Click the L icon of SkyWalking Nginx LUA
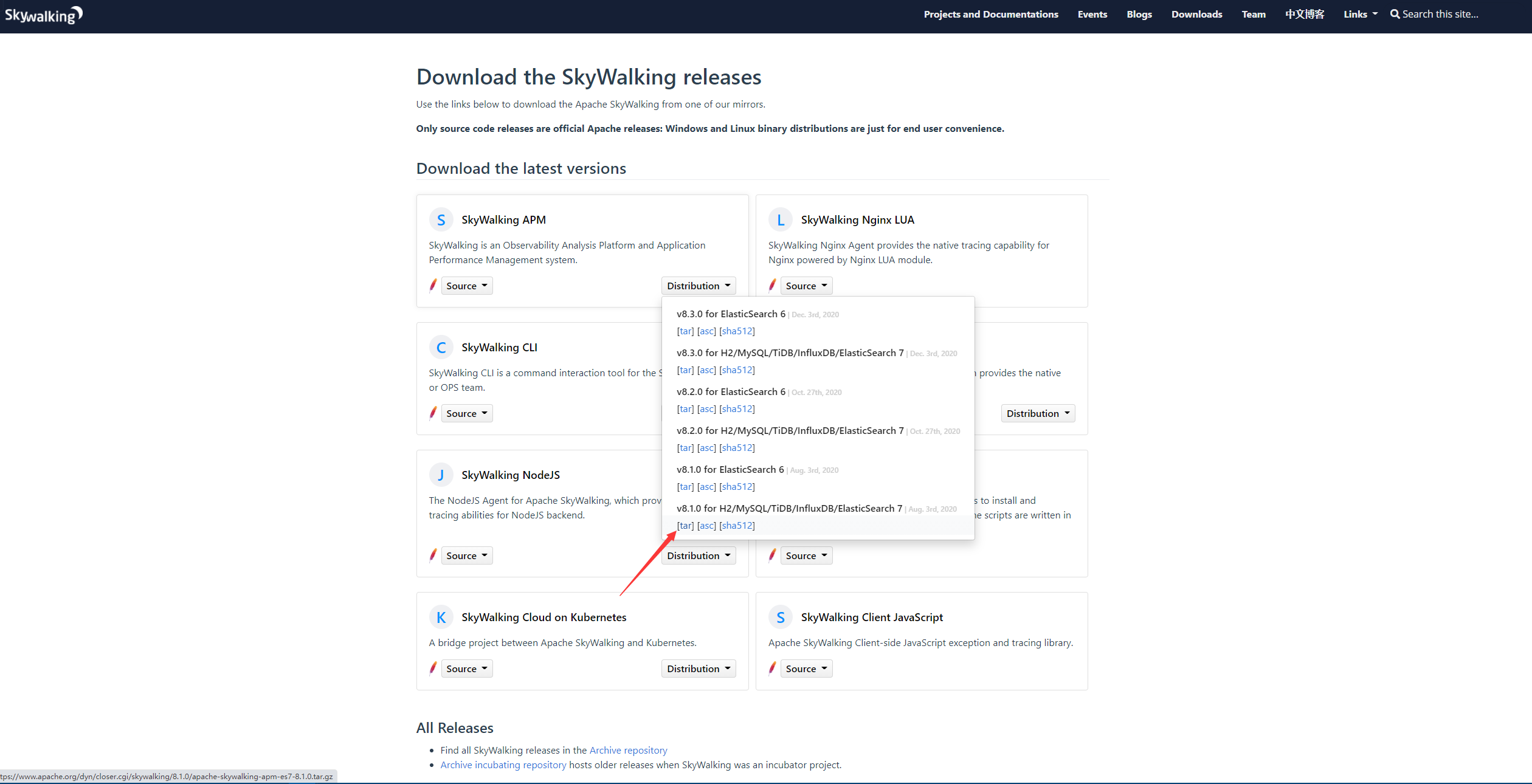Viewport: 1532px width, 784px height. 781,220
